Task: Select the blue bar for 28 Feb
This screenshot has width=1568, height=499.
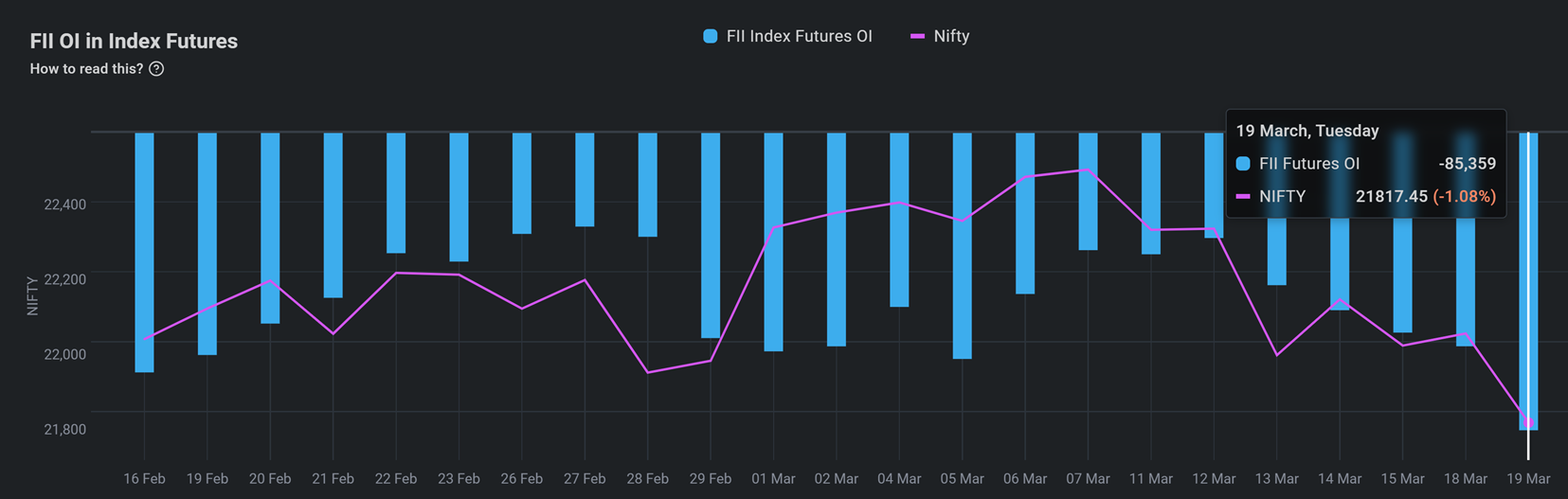Action: [x=647, y=185]
